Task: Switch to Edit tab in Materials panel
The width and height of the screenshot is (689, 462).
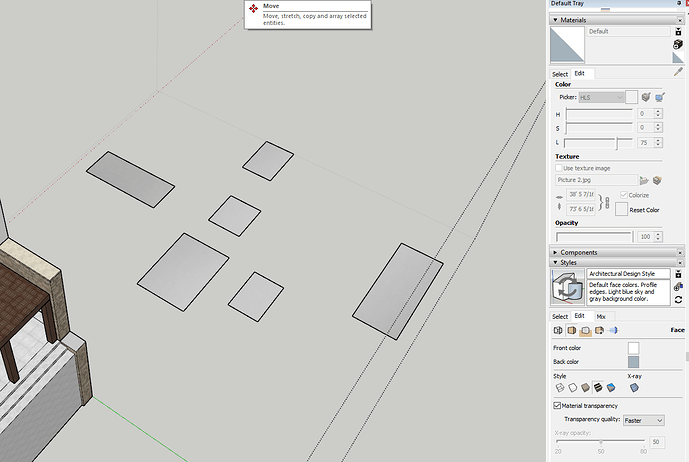Action: (580, 73)
